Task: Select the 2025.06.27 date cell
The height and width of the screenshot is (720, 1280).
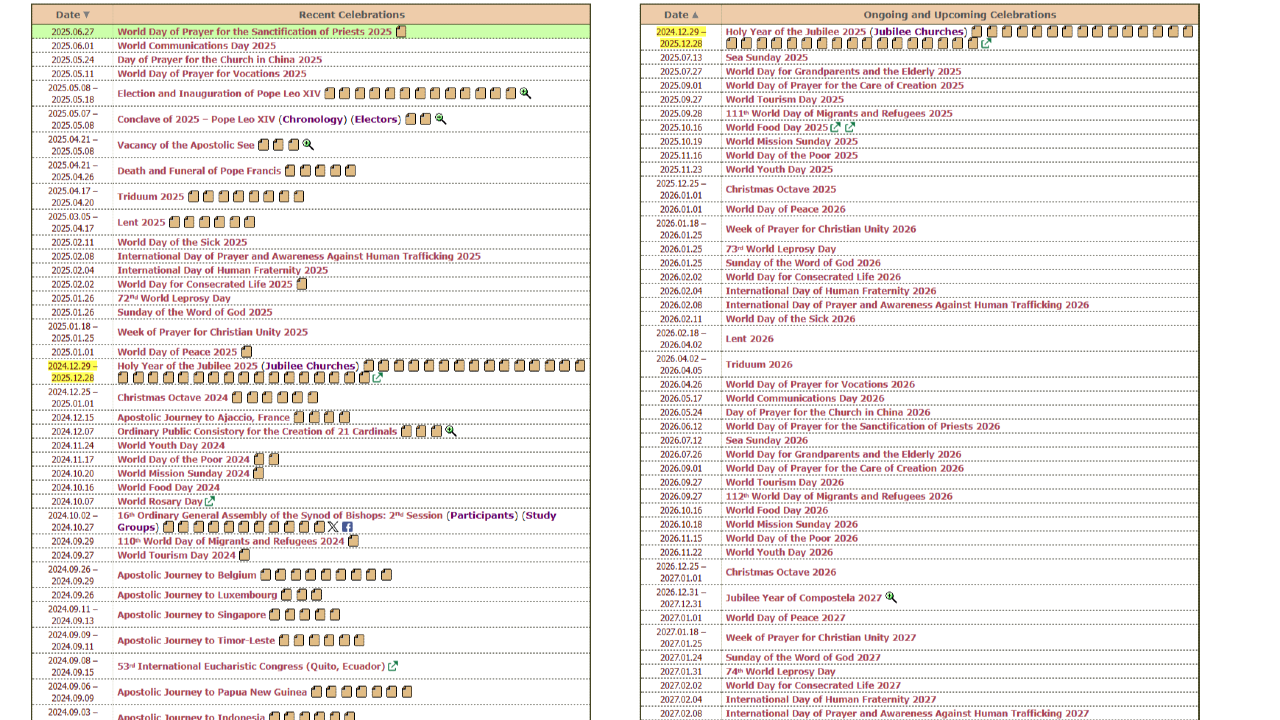Action: coord(72,32)
